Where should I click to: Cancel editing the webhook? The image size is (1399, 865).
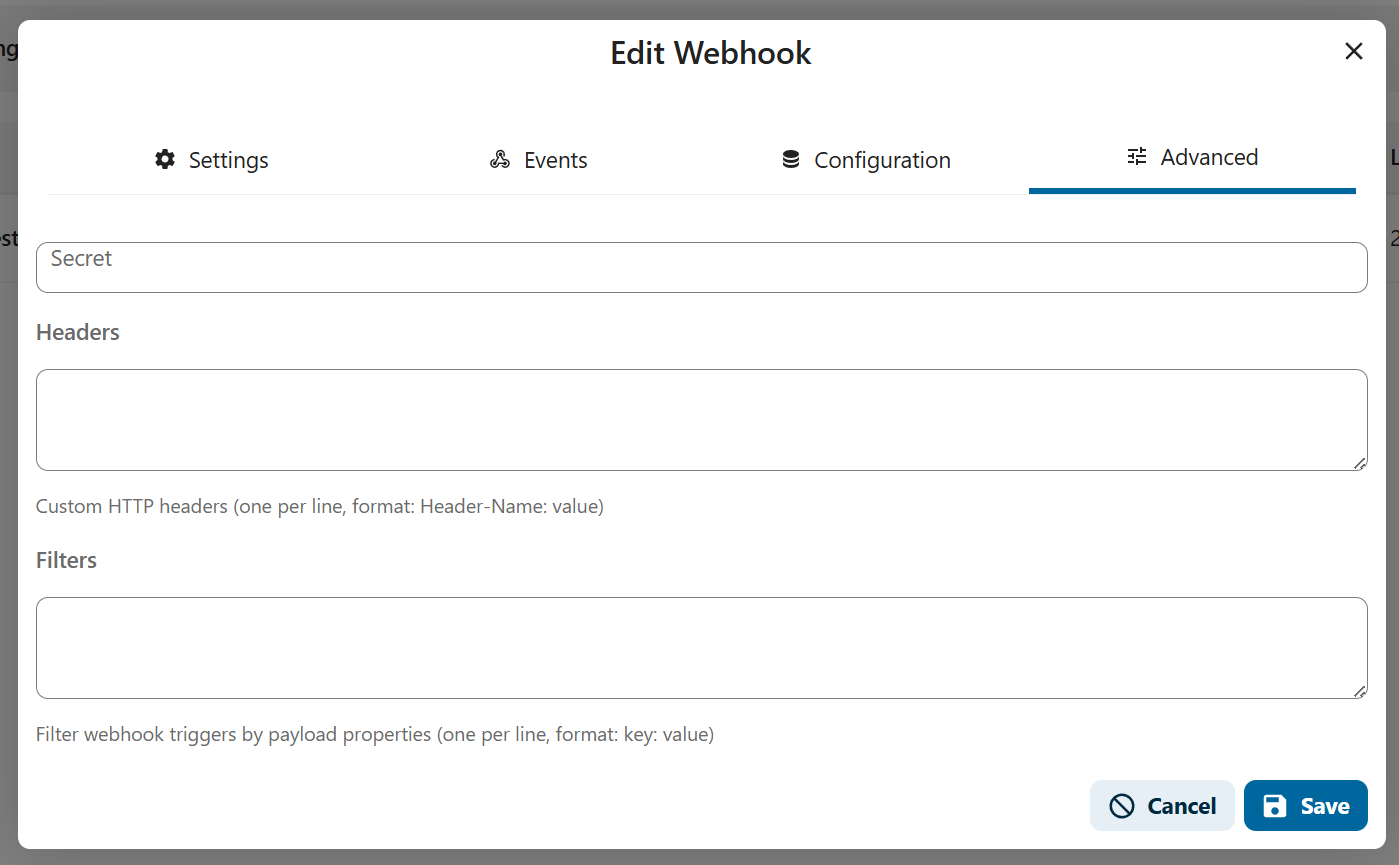click(1162, 806)
